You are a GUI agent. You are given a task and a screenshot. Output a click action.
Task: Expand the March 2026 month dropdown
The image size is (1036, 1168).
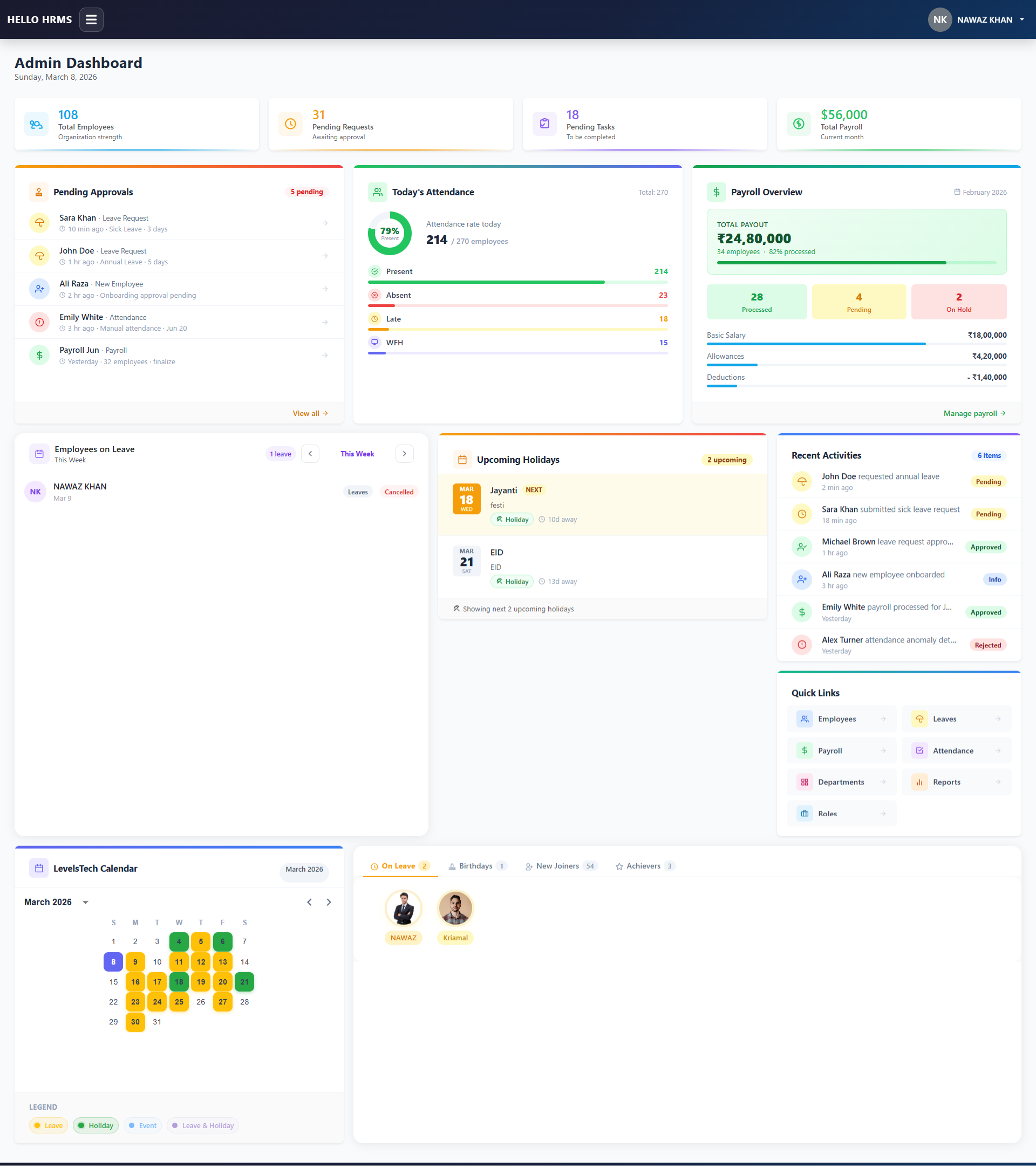coord(86,902)
